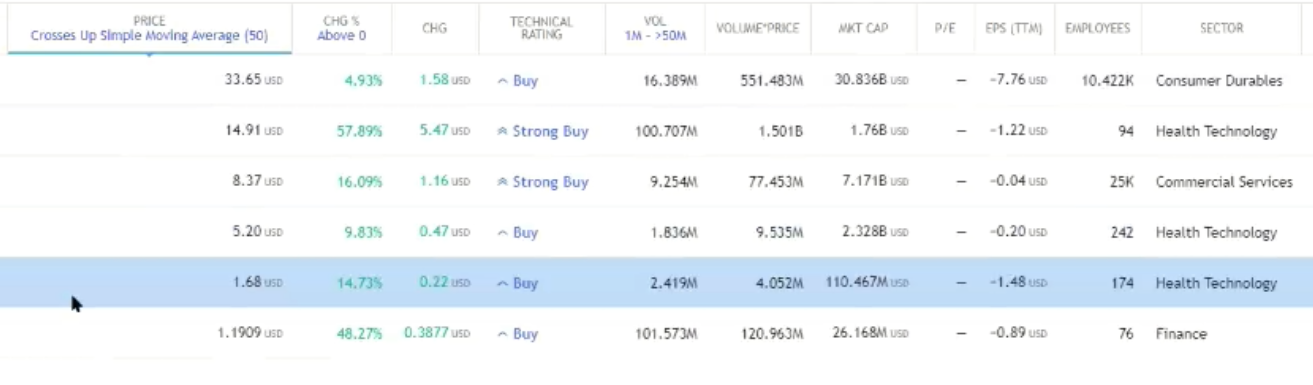Sort by P/E column header
Screen dimensions: 1313x385
(944, 28)
